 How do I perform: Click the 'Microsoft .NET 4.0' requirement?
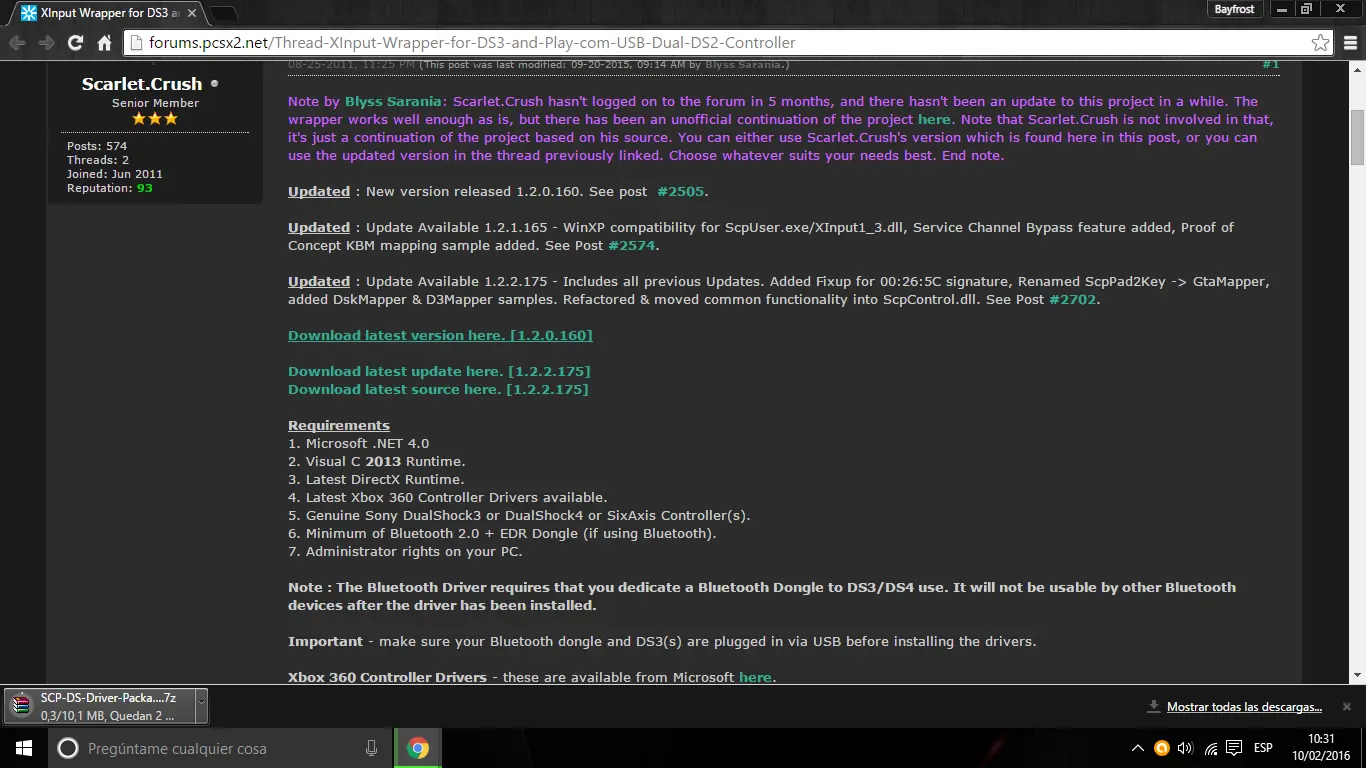coord(367,443)
